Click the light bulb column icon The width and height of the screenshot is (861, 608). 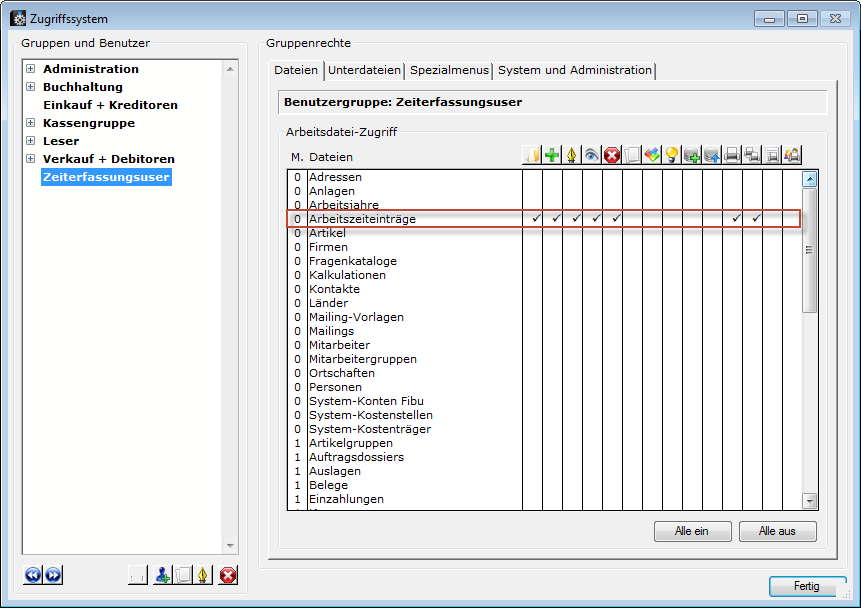(x=672, y=155)
